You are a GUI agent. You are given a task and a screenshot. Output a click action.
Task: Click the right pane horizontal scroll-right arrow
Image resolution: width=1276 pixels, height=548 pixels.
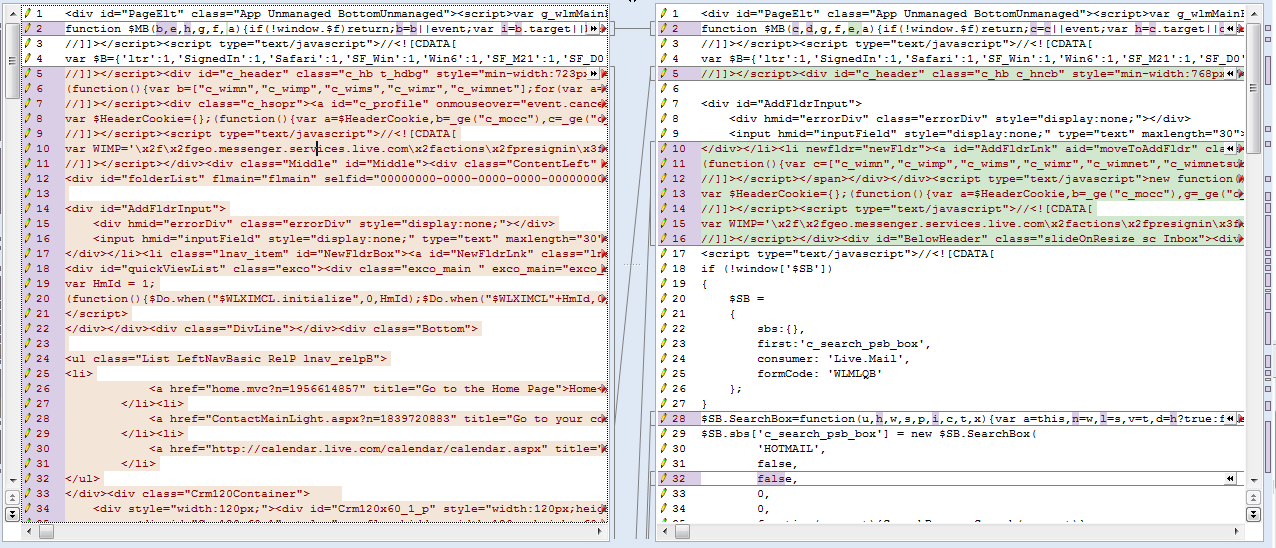1237,533
